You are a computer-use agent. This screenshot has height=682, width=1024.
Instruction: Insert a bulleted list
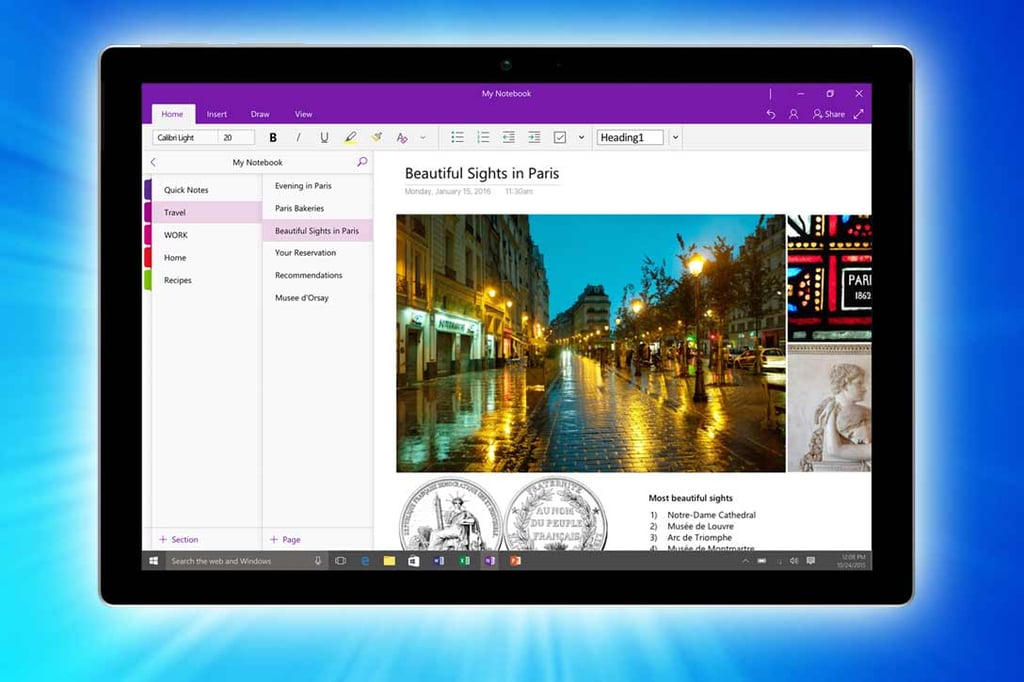tap(457, 138)
